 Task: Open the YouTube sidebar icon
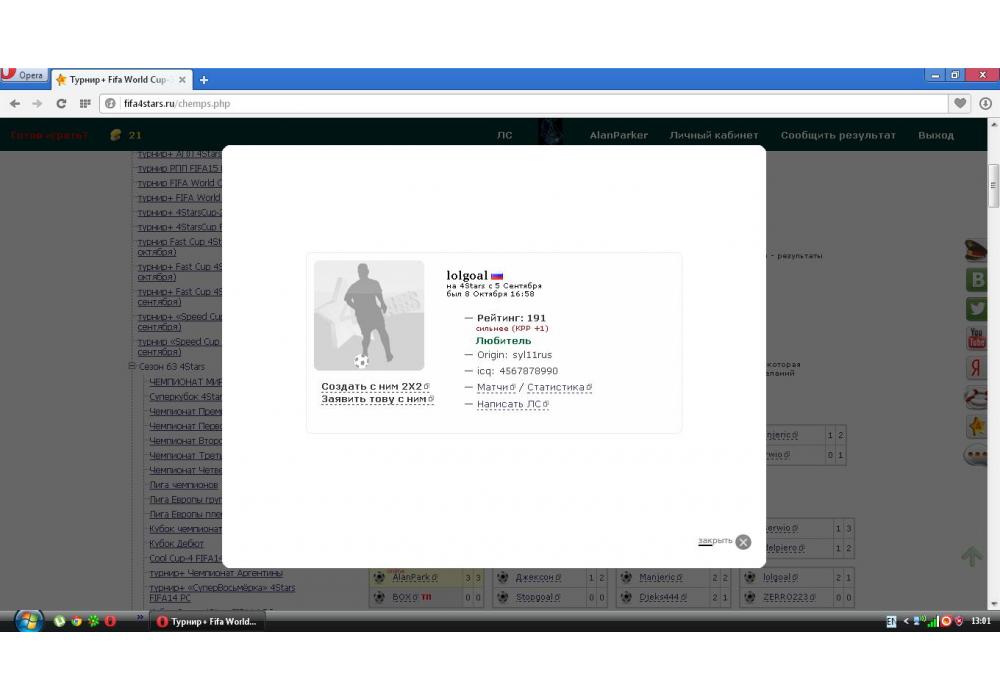tap(976, 339)
